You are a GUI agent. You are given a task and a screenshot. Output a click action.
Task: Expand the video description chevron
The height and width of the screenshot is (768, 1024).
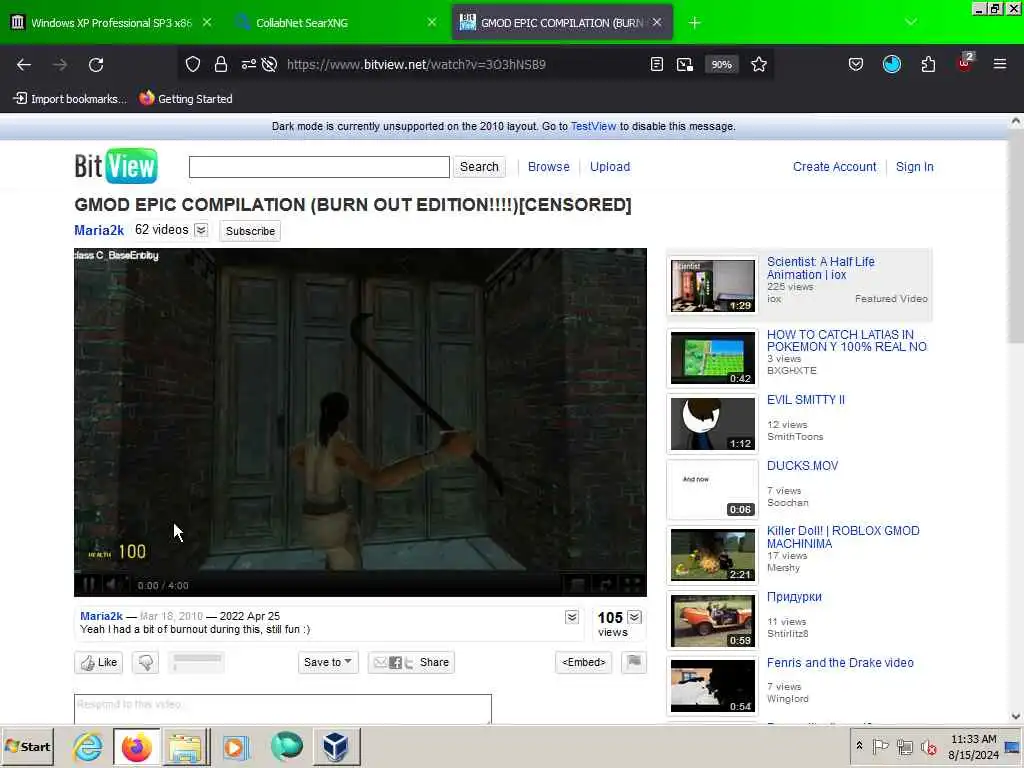pos(571,617)
